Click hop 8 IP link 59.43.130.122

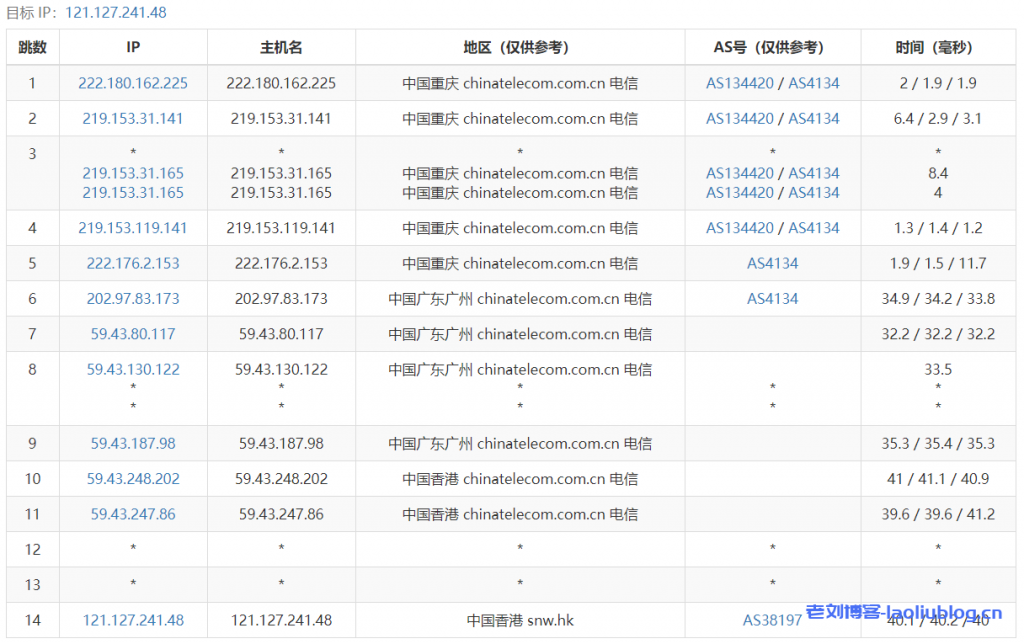pos(133,369)
